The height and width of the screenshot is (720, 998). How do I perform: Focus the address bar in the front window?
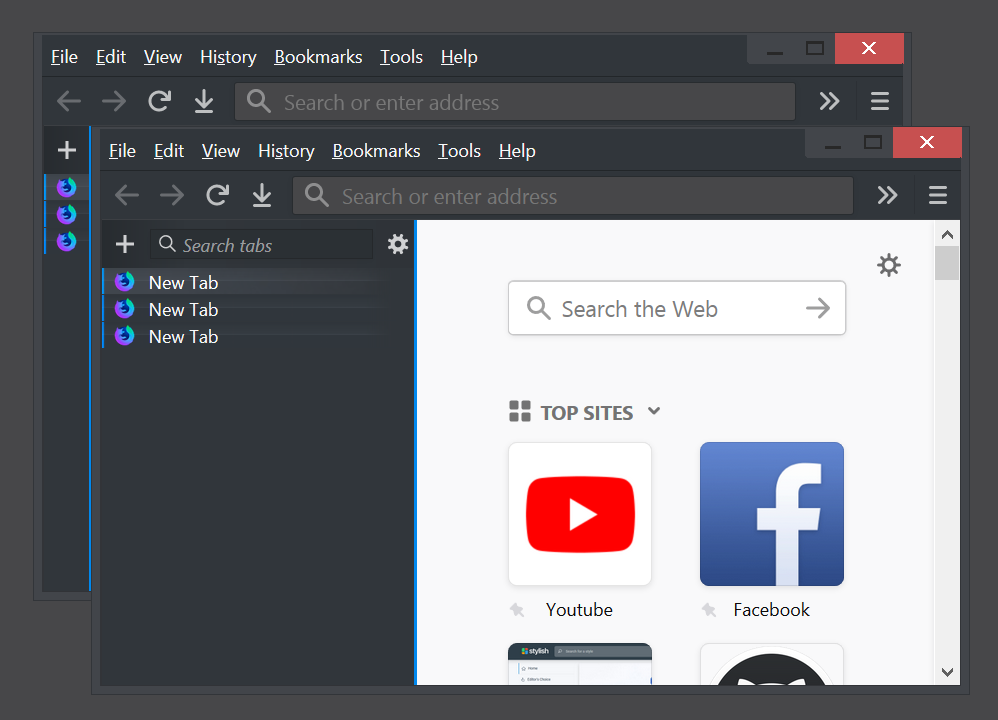[x=573, y=195]
